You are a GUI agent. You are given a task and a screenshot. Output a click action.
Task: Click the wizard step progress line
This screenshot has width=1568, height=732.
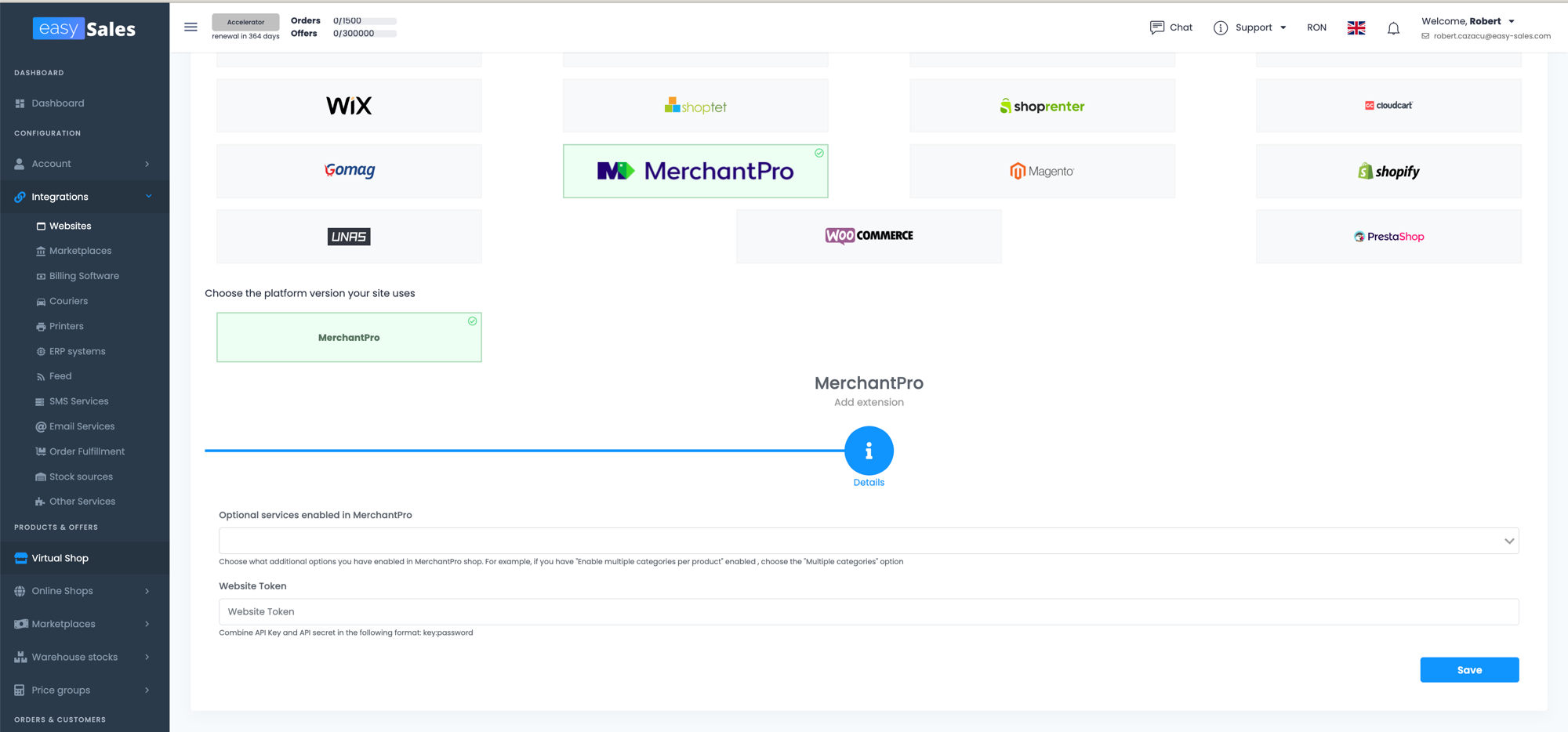click(x=524, y=451)
